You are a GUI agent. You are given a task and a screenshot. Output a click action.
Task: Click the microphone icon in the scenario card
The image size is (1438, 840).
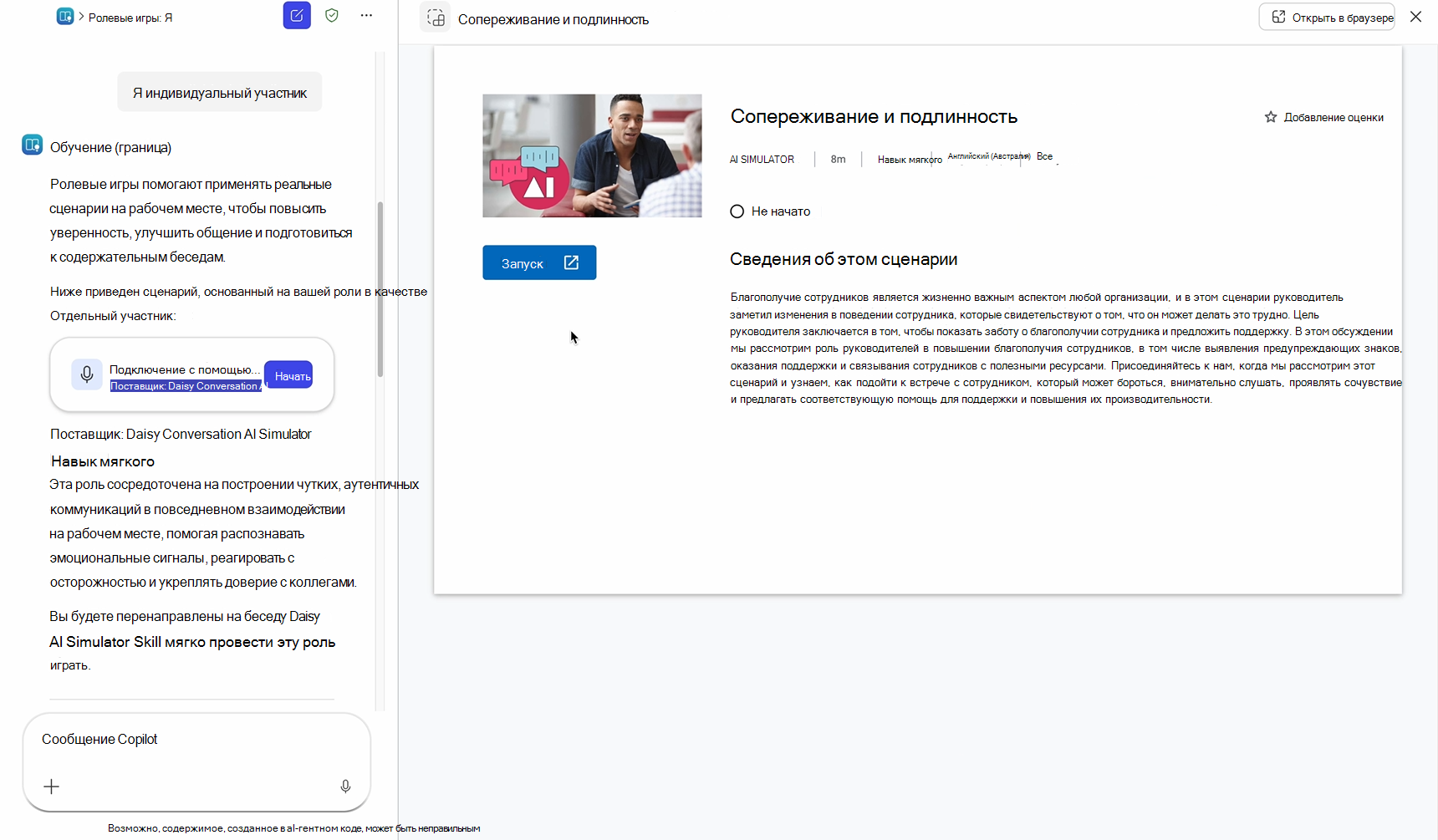coord(87,374)
